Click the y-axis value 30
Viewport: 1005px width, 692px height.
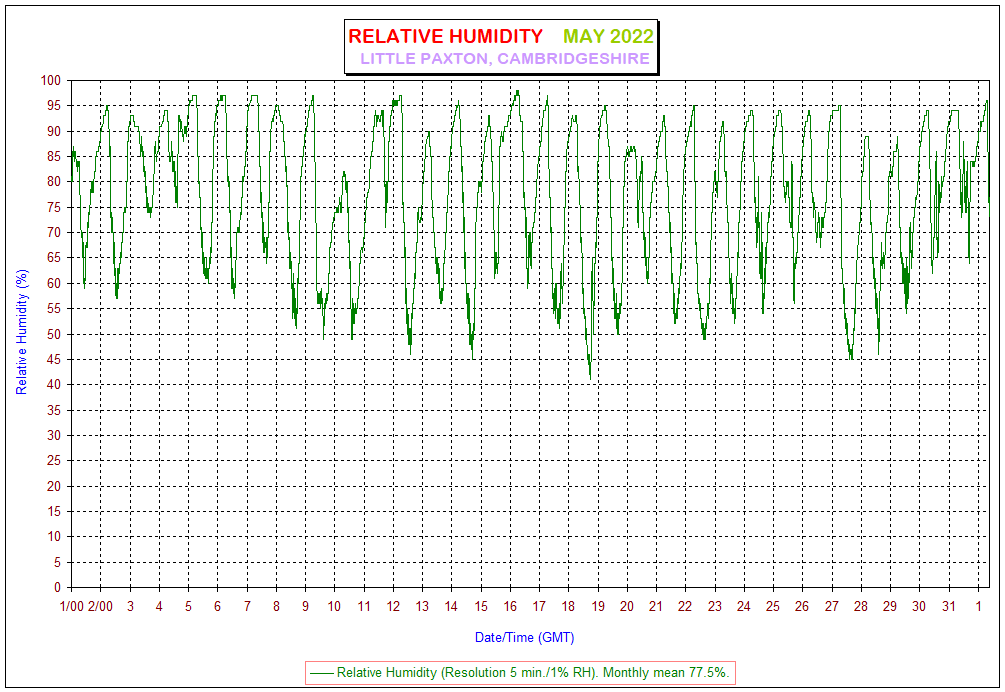point(54,435)
